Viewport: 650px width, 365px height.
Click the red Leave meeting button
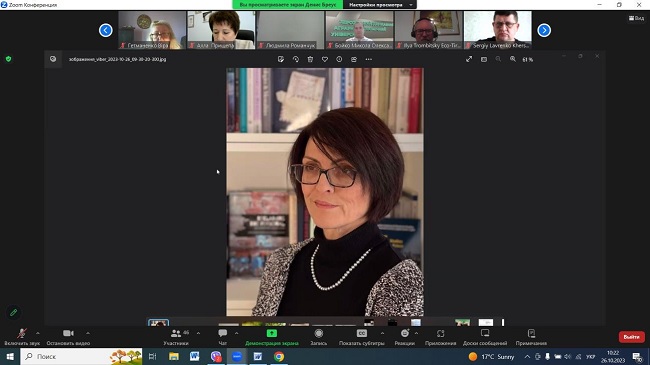[631, 337]
